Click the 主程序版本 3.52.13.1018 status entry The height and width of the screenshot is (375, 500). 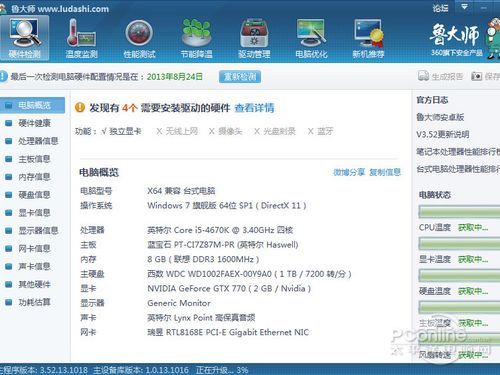pyautogui.click(x=44, y=370)
